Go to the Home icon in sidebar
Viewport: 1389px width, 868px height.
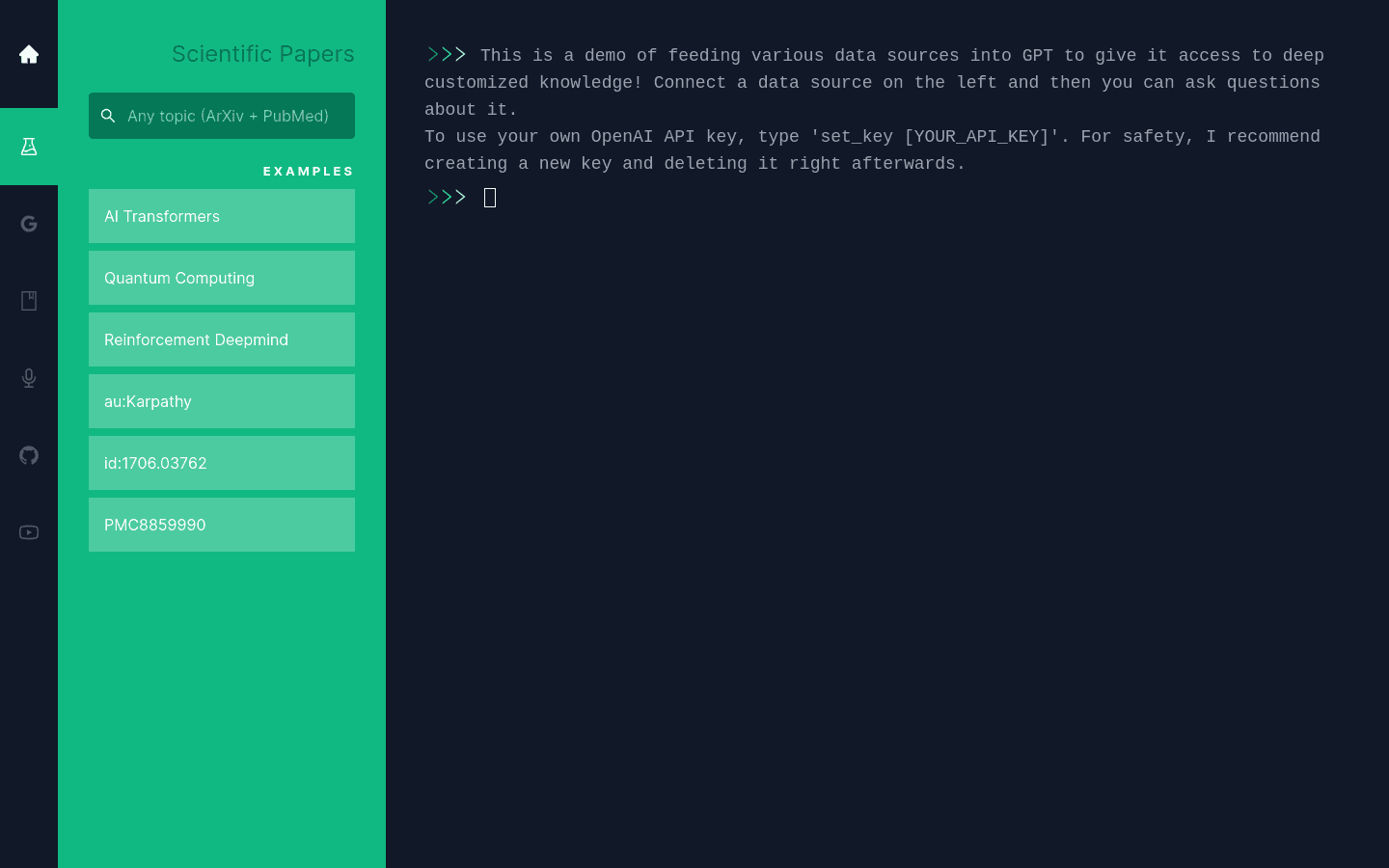(29, 54)
